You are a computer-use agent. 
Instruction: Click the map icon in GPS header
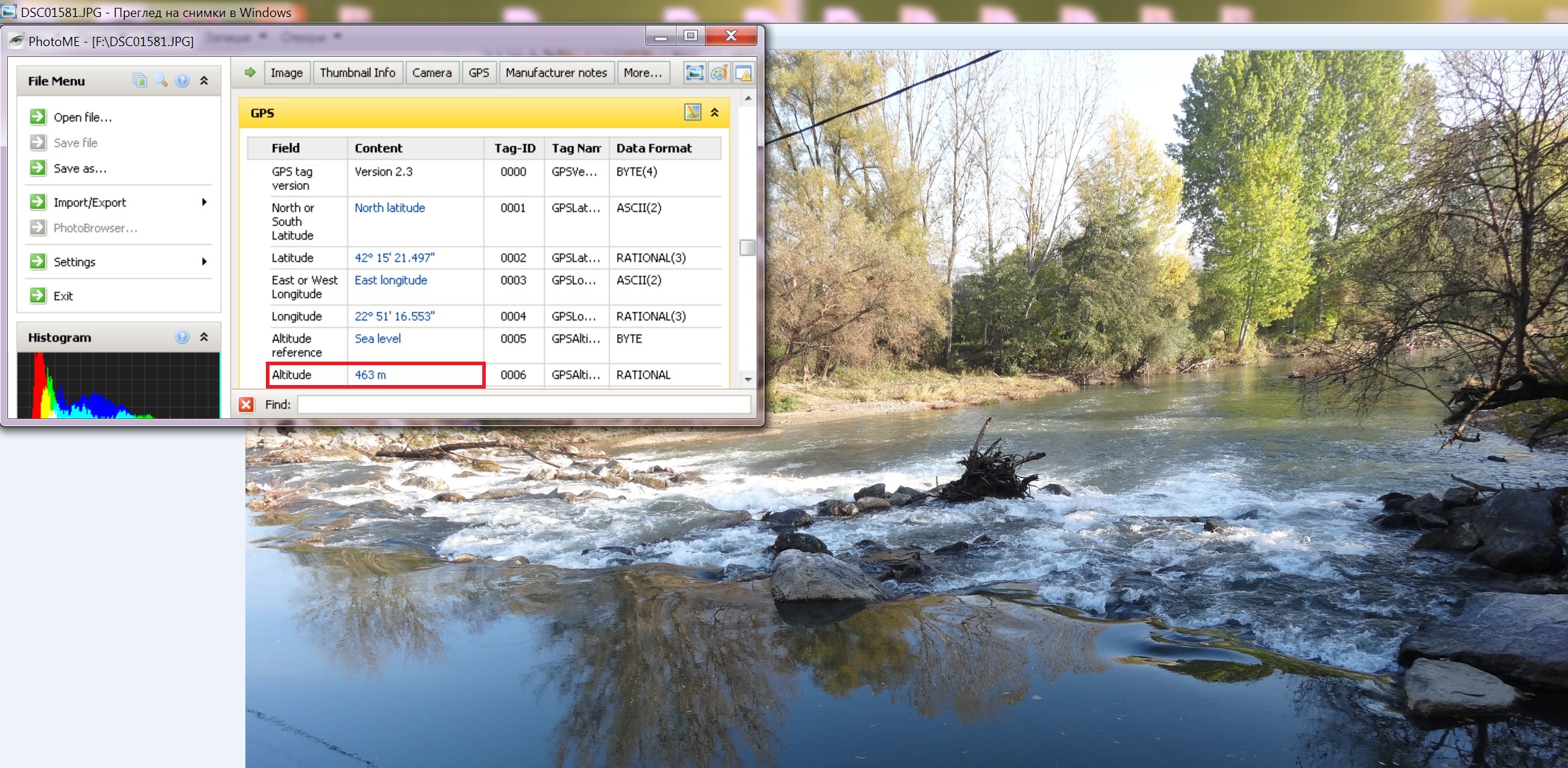tap(692, 112)
